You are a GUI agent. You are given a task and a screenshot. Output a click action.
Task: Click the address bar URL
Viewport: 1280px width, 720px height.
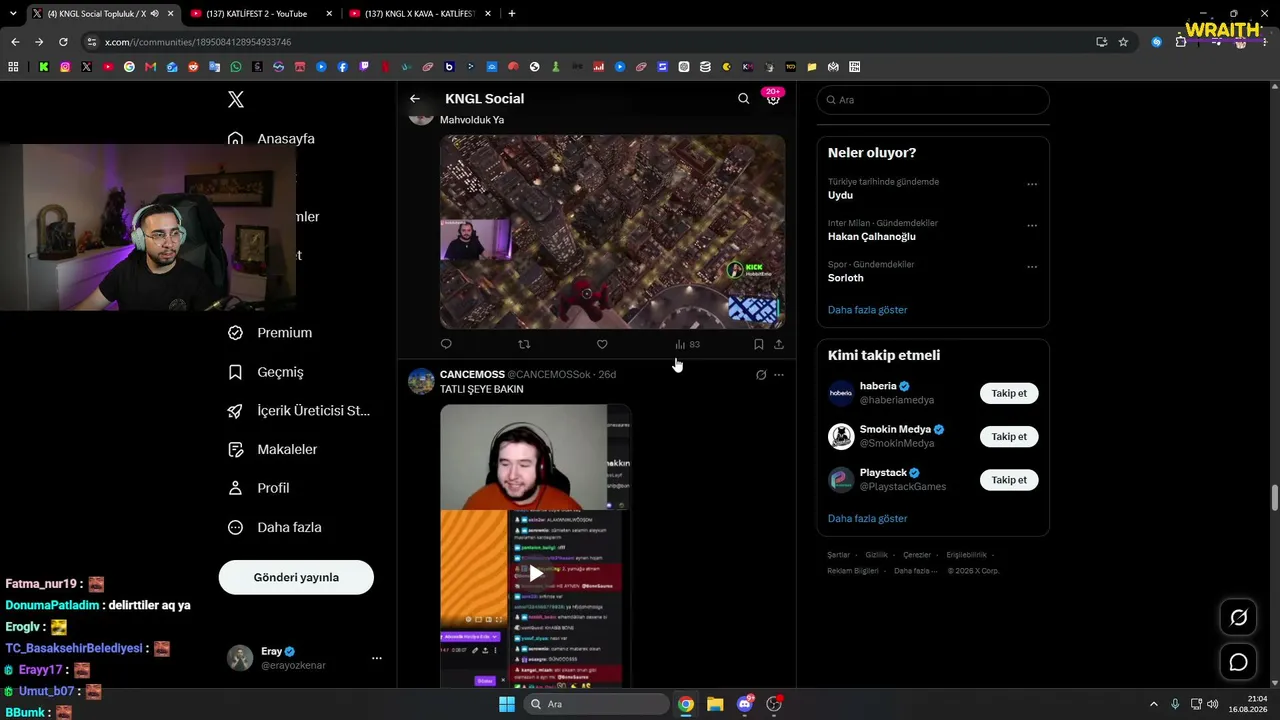(x=198, y=42)
